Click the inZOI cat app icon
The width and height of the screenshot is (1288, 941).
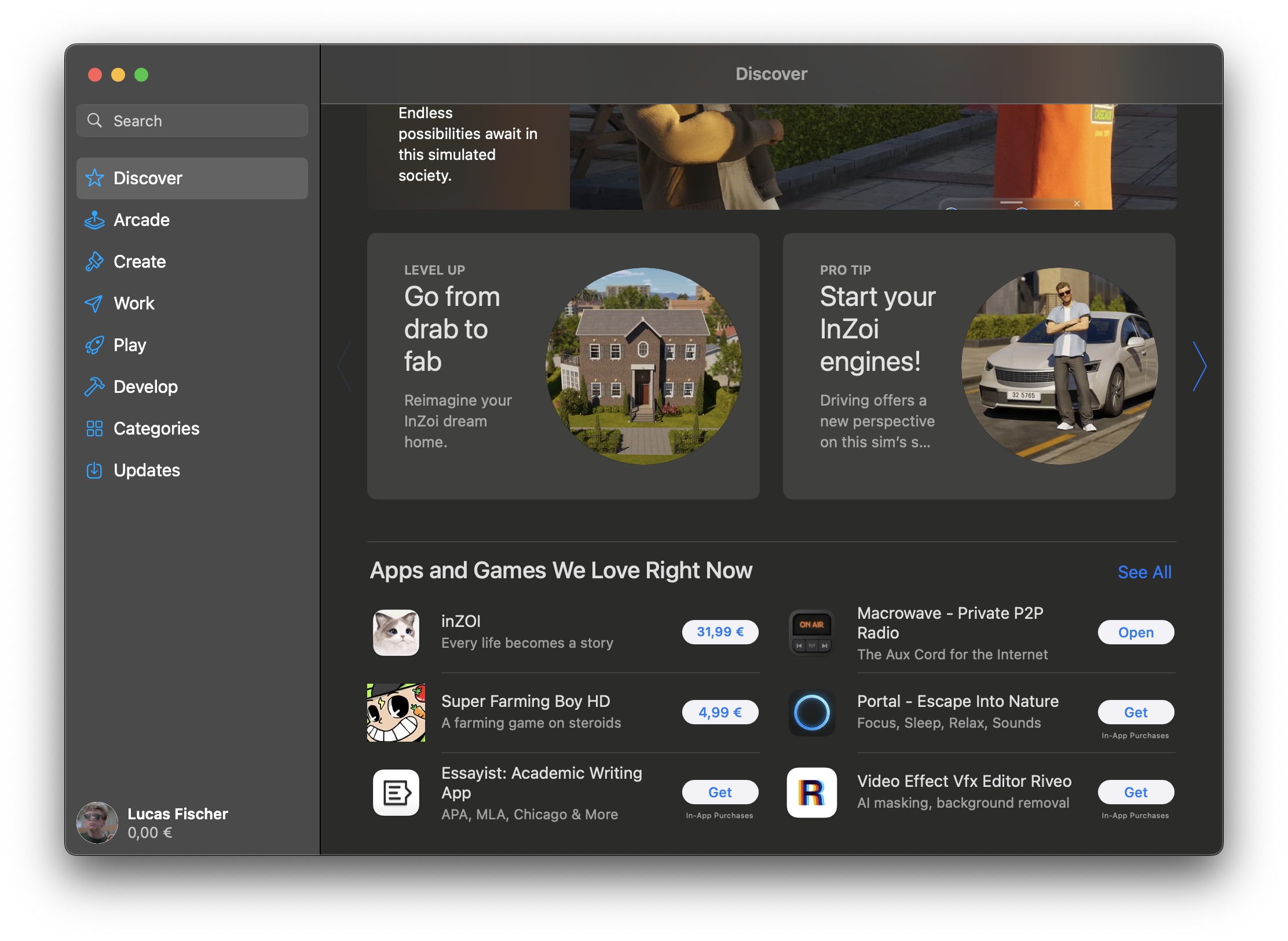[396, 632]
